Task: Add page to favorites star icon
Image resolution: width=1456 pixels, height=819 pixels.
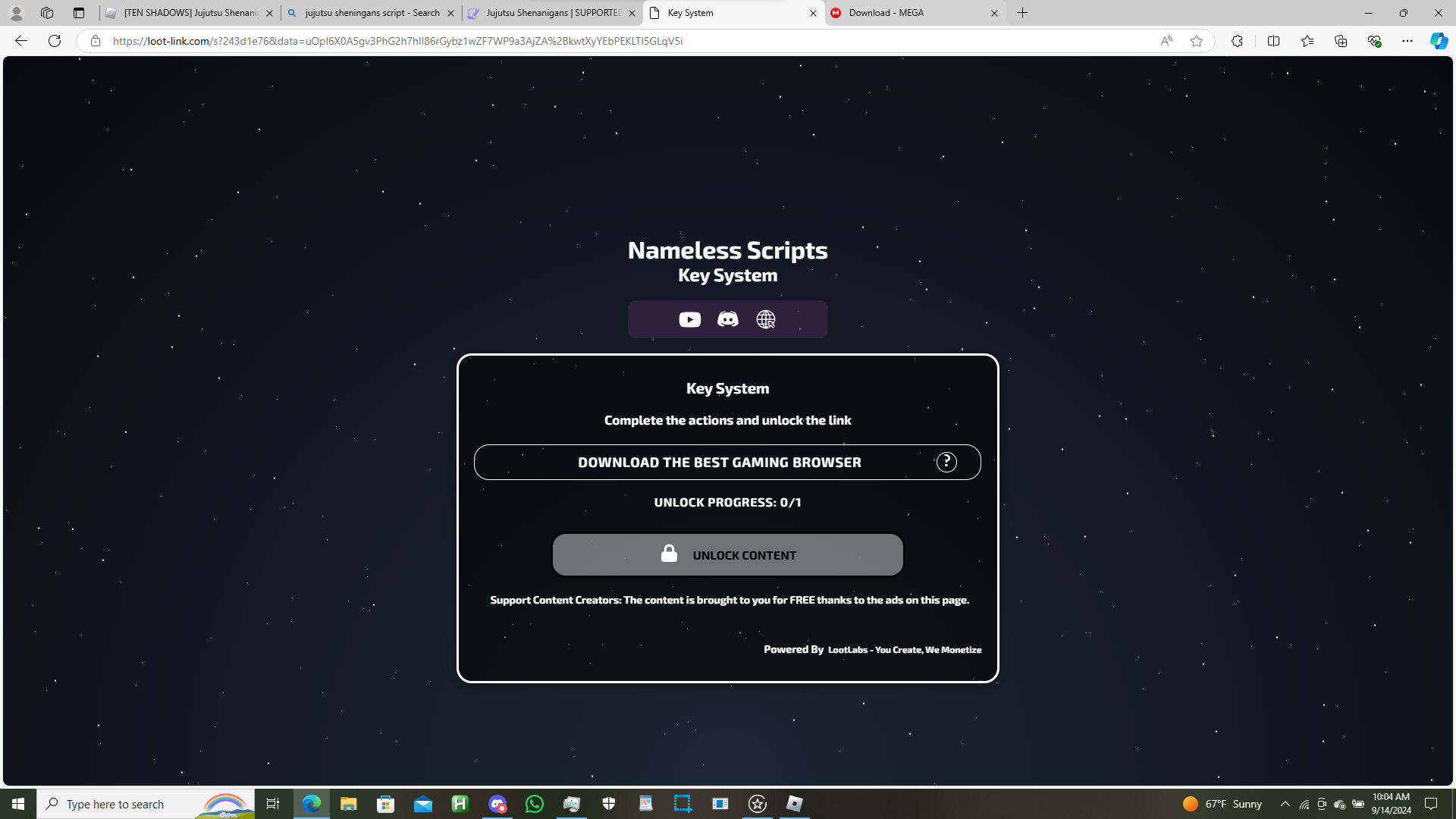Action: click(1197, 41)
